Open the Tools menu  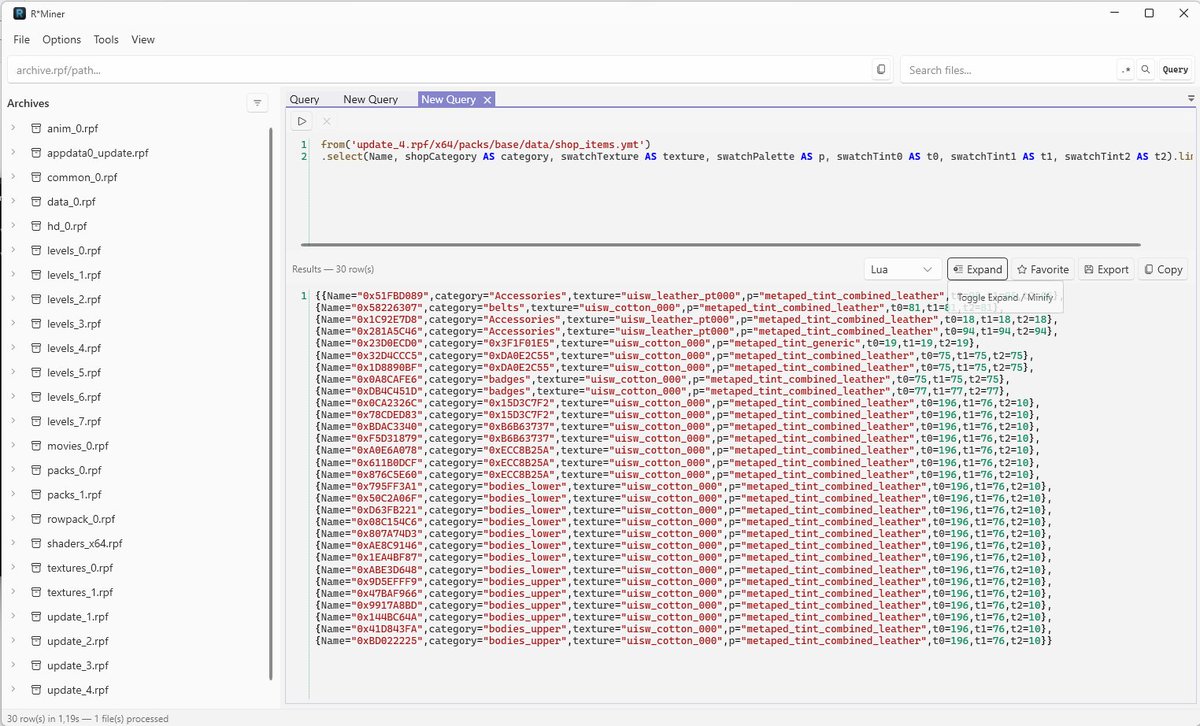pos(106,39)
